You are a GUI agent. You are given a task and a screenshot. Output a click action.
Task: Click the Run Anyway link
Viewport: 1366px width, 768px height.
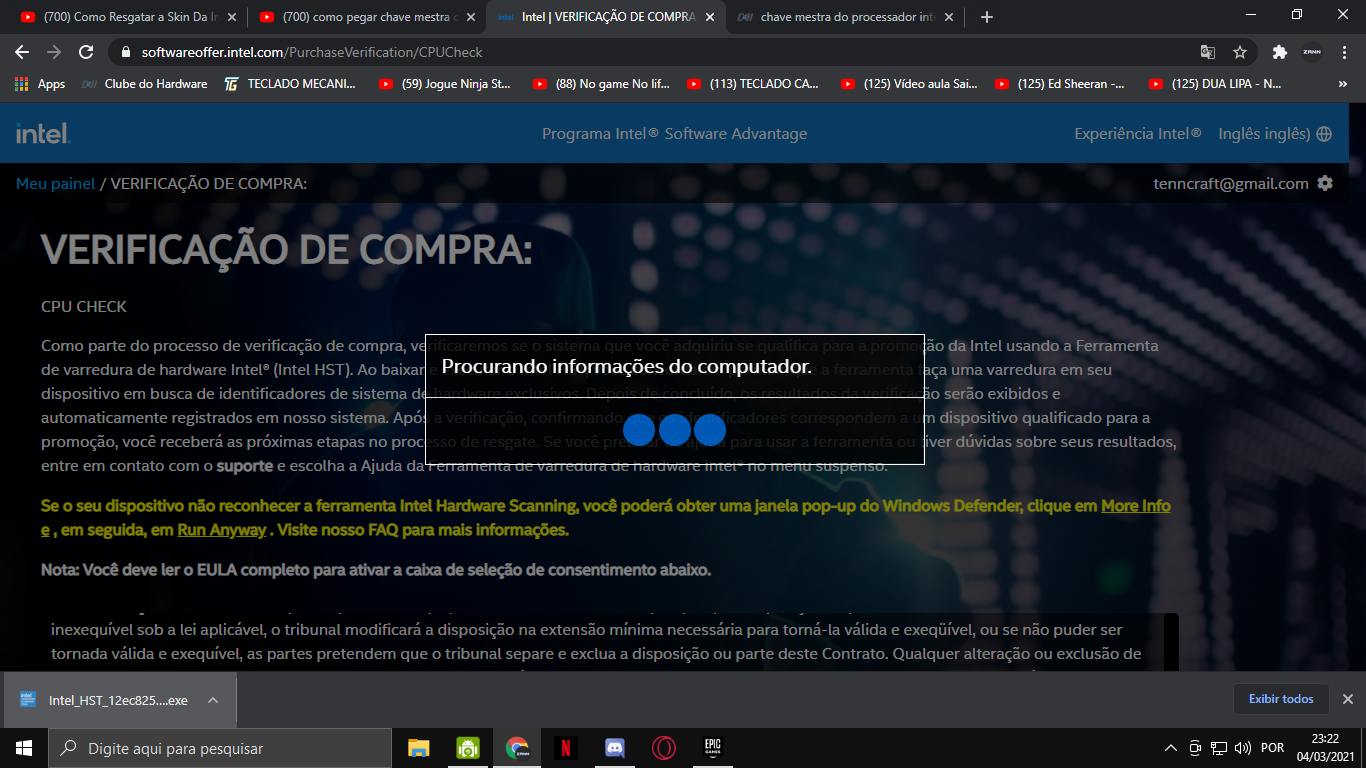222,530
